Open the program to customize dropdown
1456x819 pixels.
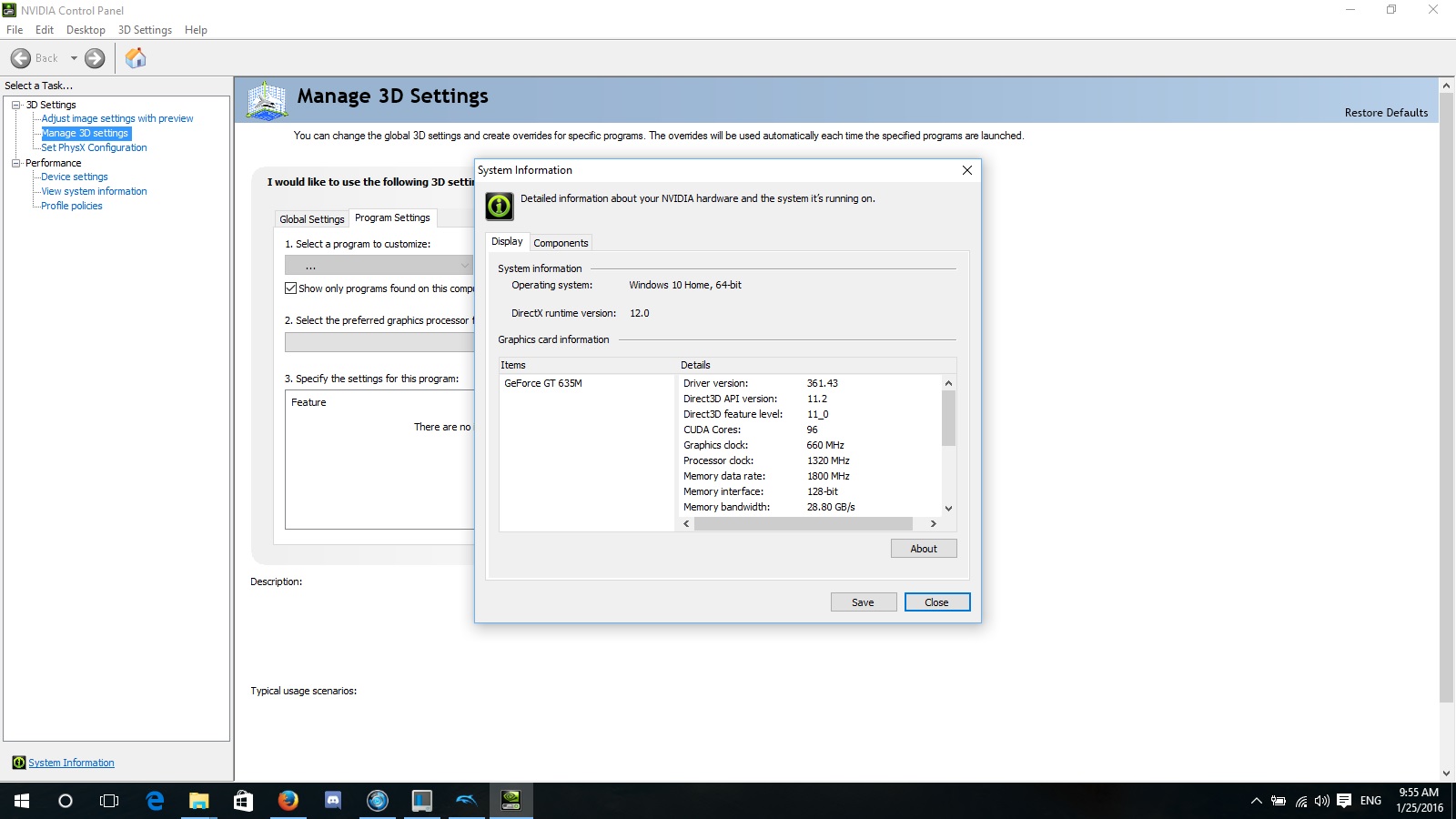pos(379,265)
